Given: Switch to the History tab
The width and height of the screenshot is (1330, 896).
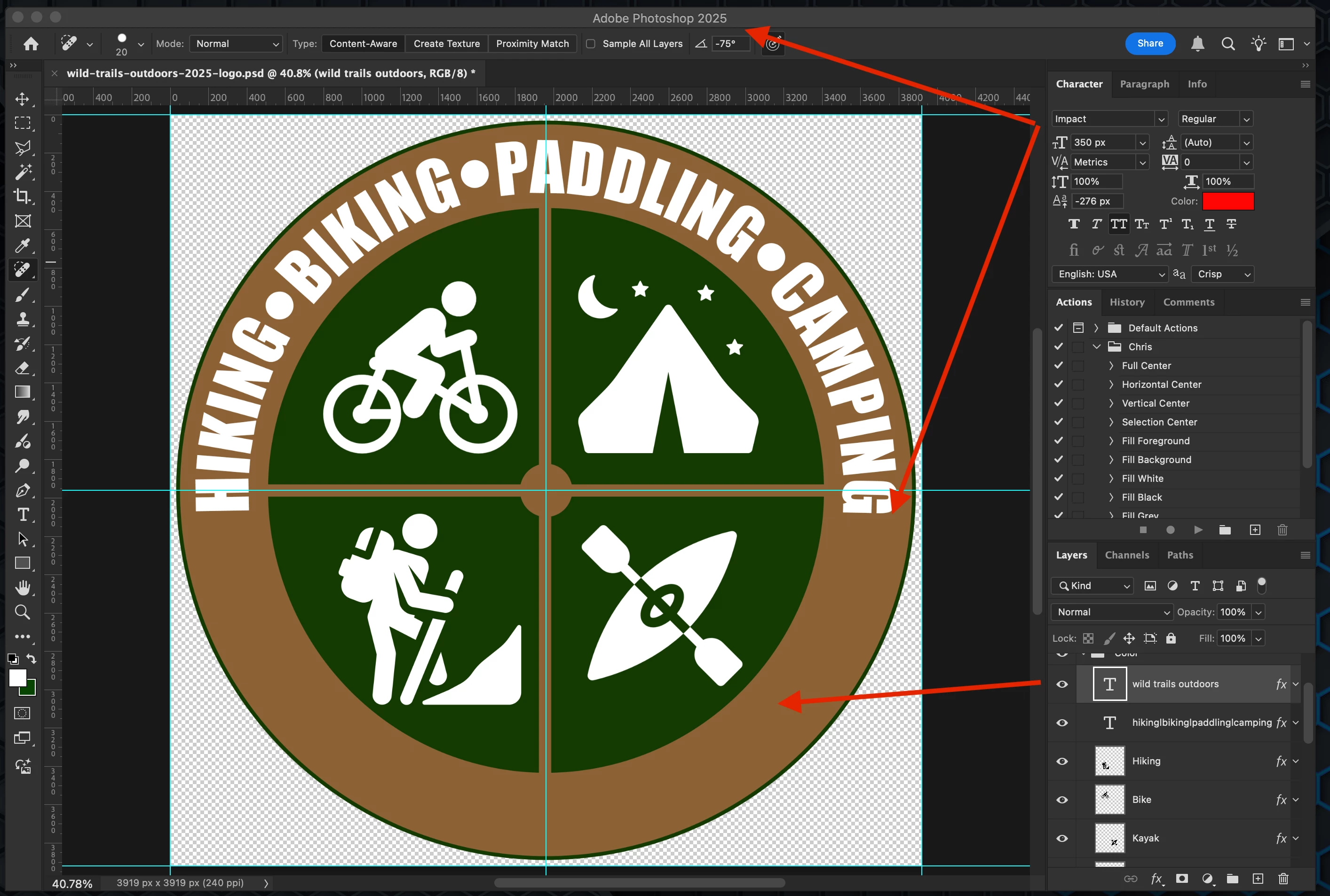Looking at the screenshot, I should click(x=1126, y=302).
